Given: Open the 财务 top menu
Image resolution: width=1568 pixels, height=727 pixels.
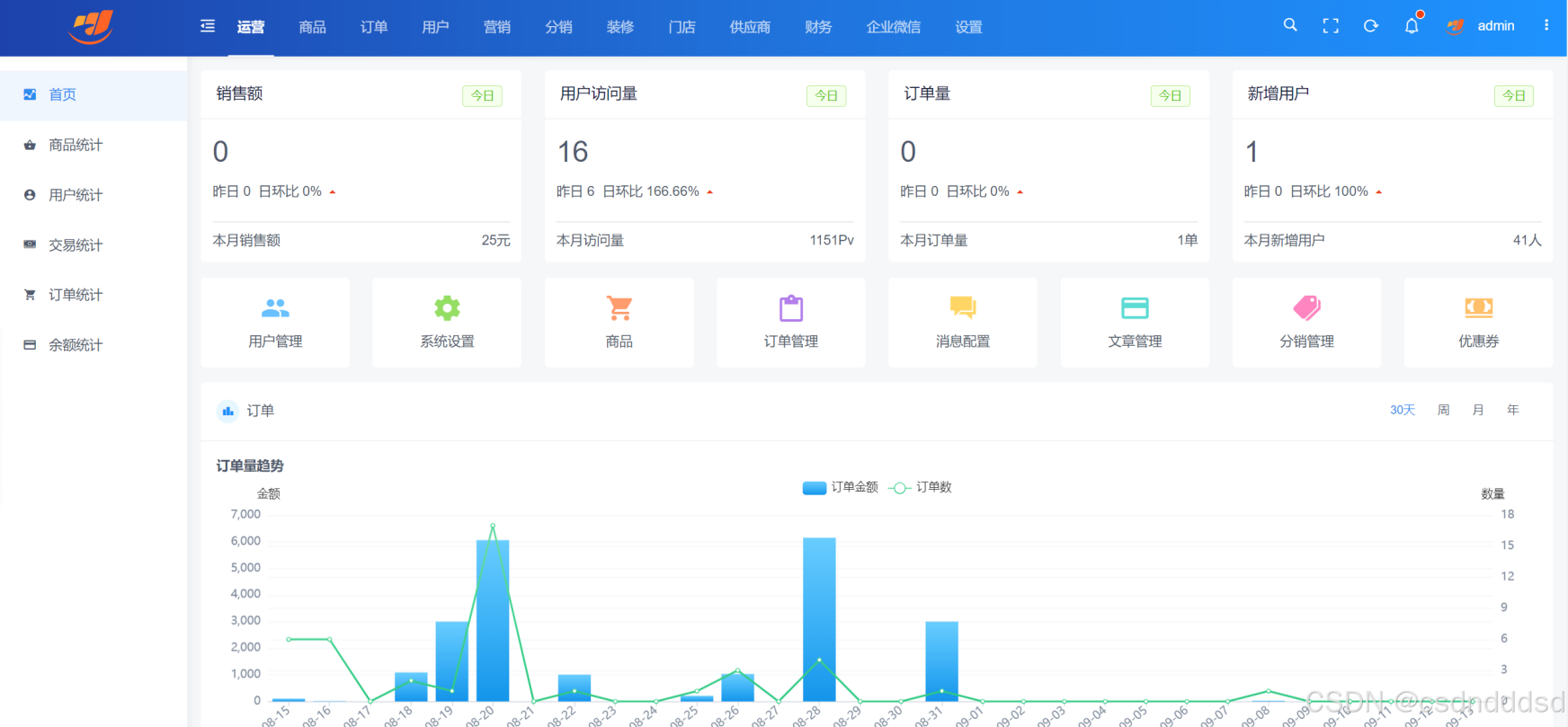Looking at the screenshot, I should tap(818, 27).
